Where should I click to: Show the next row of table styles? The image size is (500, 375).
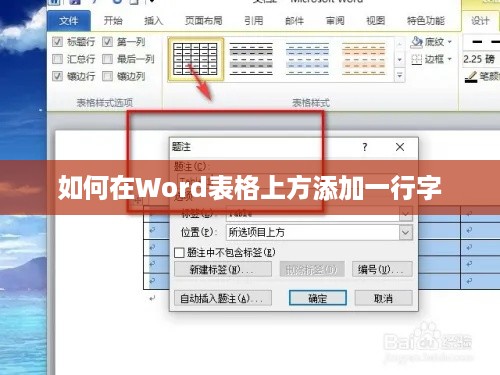[x=399, y=60]
